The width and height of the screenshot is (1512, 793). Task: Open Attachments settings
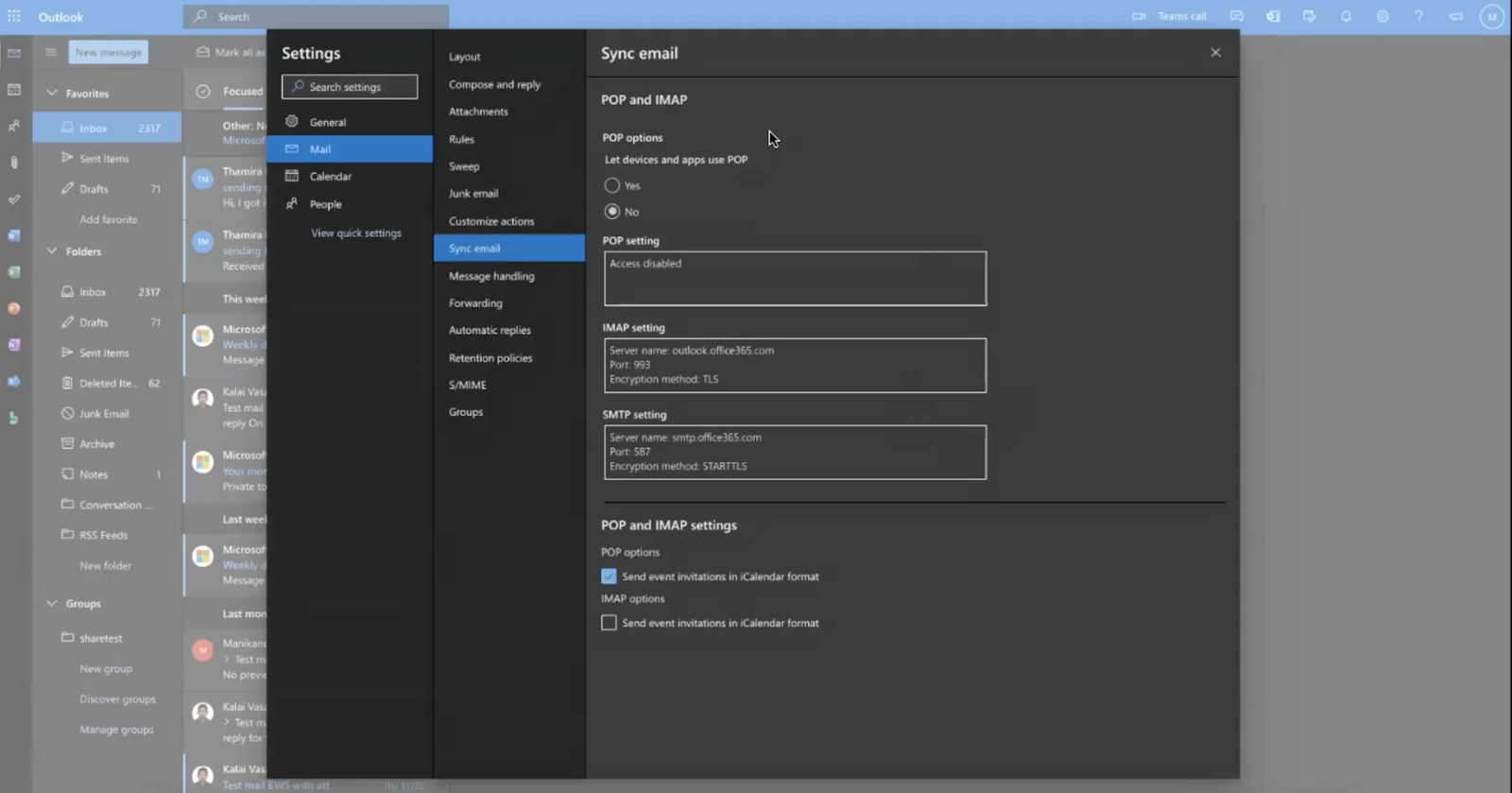509,112
